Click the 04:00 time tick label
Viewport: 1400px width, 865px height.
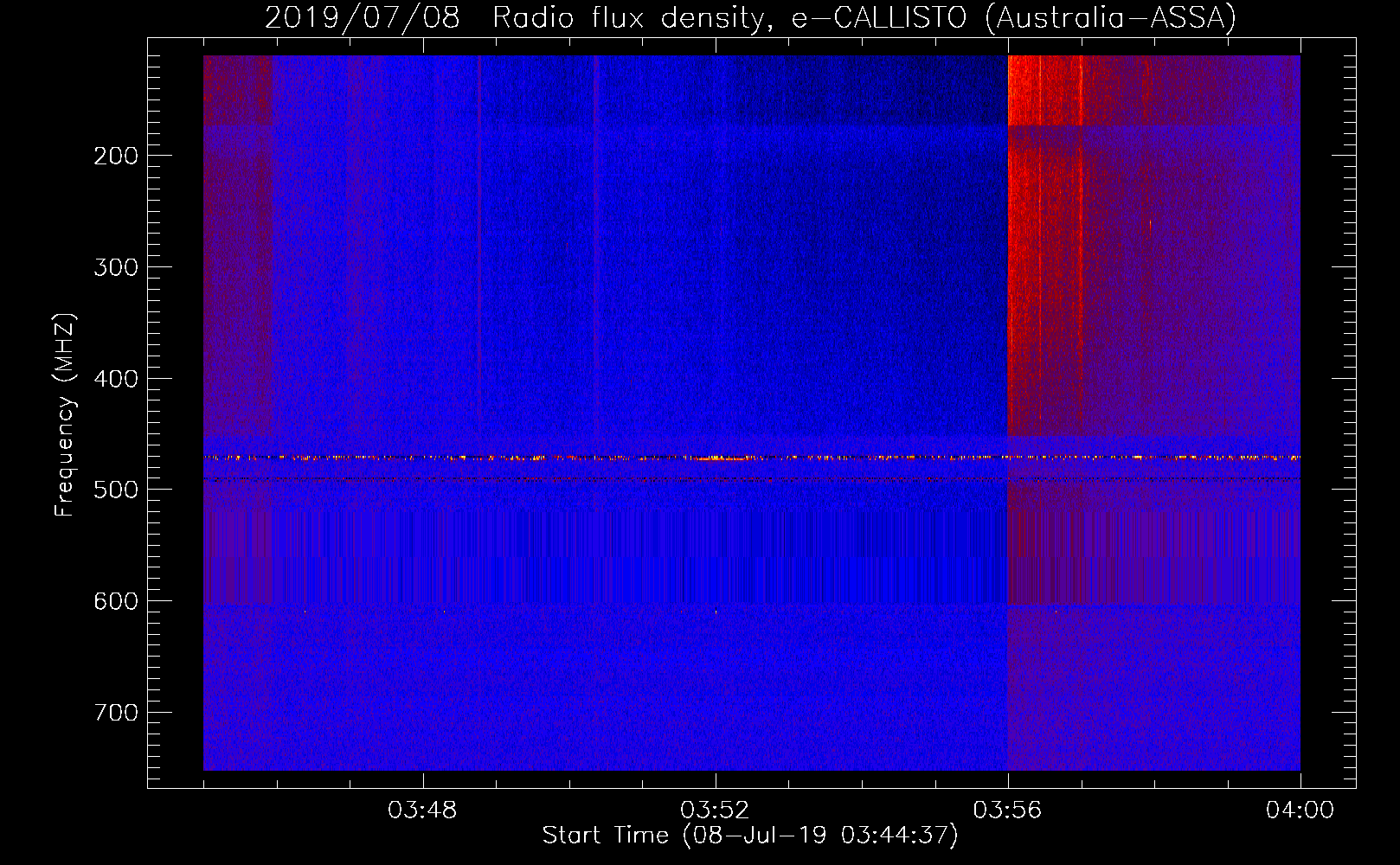[1300, 811]
